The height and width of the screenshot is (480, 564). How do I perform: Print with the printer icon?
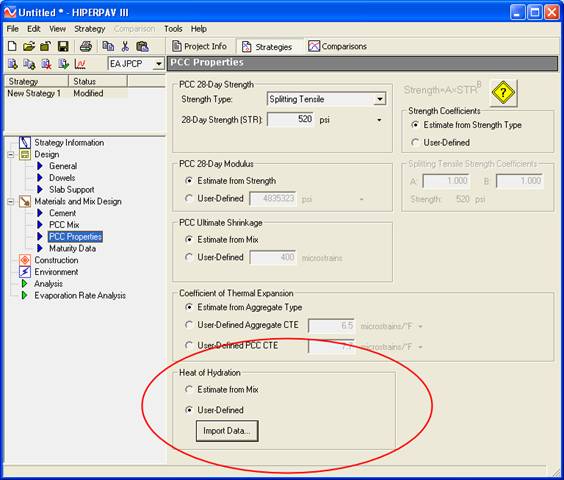pos(86,46)
